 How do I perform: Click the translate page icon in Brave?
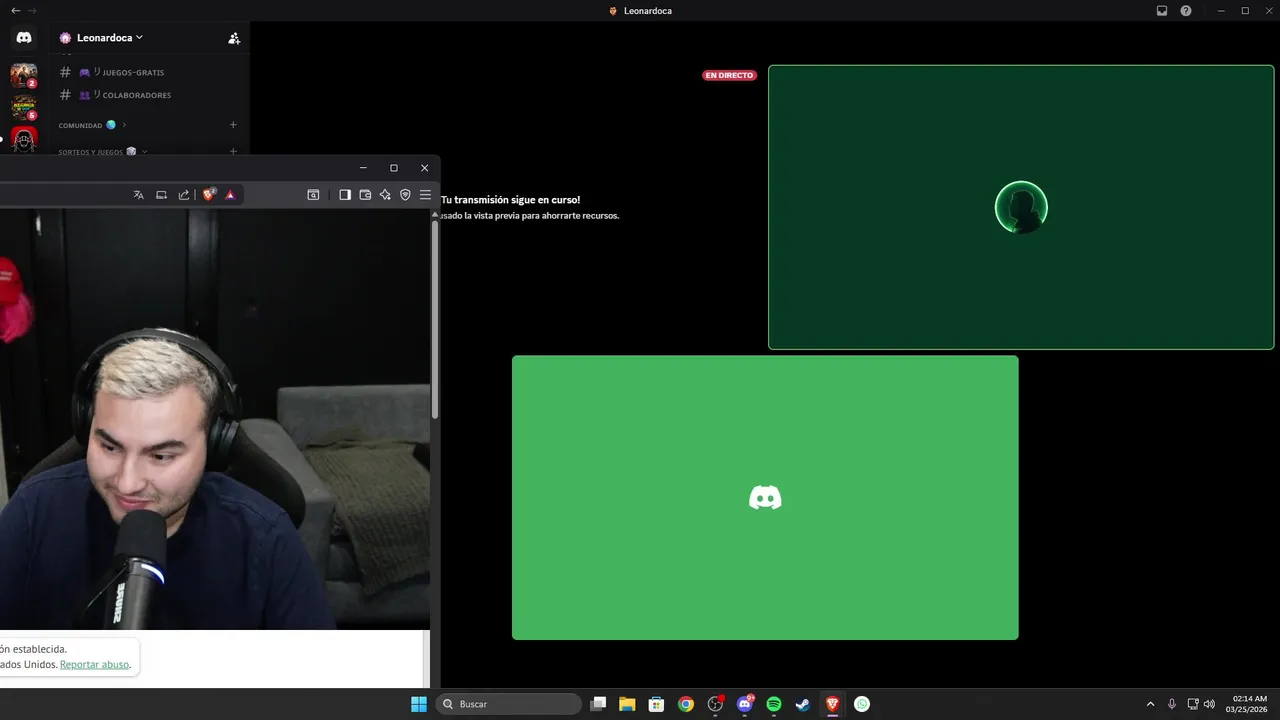(x=138, y=195)
